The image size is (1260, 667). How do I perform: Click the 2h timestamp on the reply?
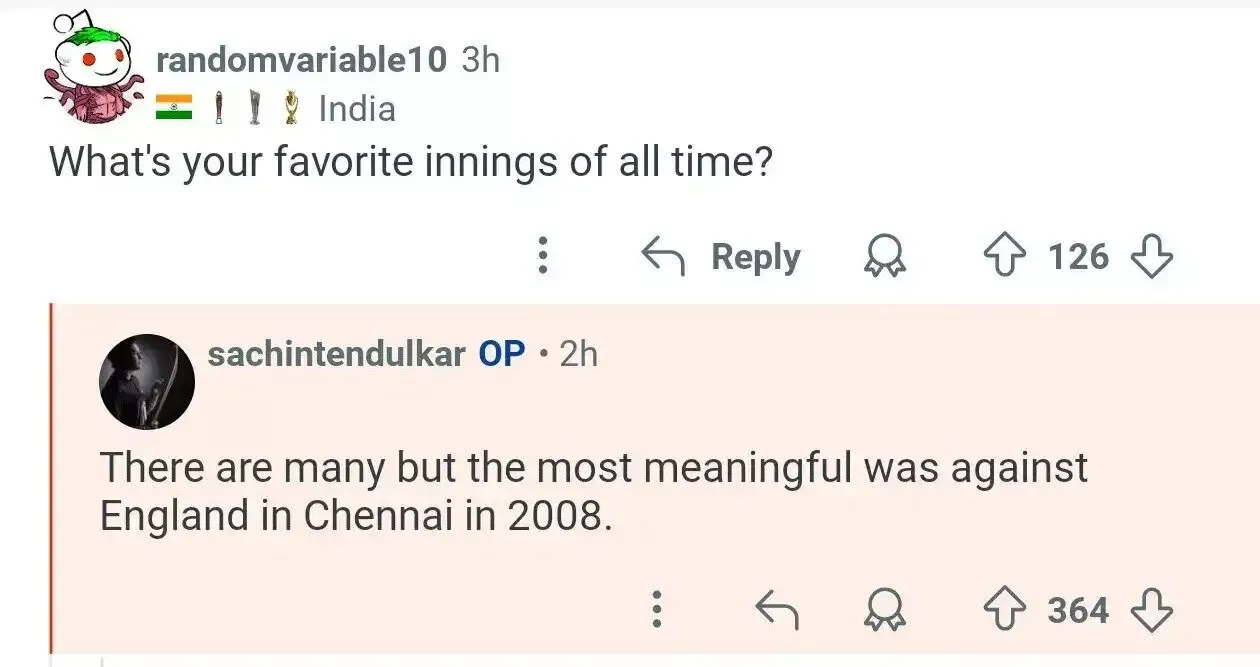tap(579, 354)
